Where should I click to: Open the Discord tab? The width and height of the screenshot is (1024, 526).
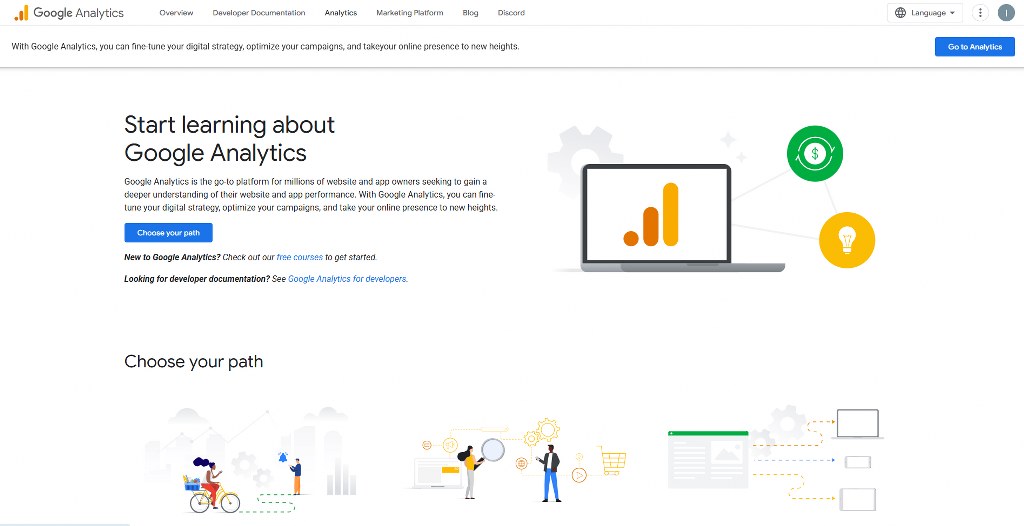click(511, 12)
